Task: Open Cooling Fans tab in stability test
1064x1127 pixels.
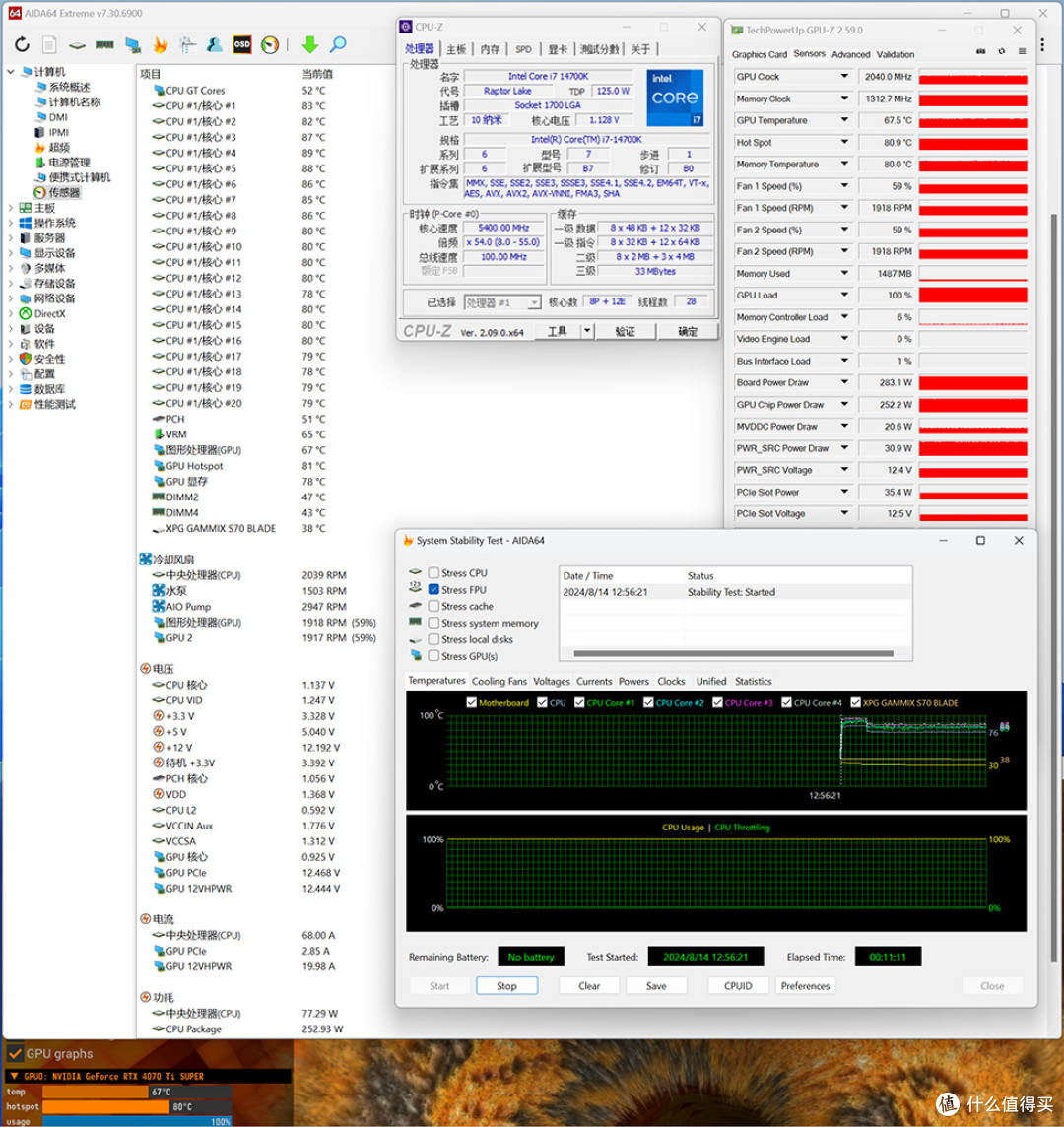Action: [499, 681]
